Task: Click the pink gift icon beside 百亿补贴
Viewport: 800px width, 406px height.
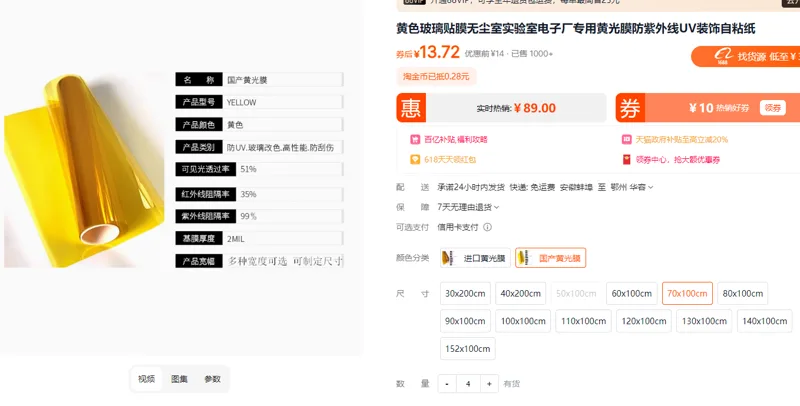Action: (415, 139)
